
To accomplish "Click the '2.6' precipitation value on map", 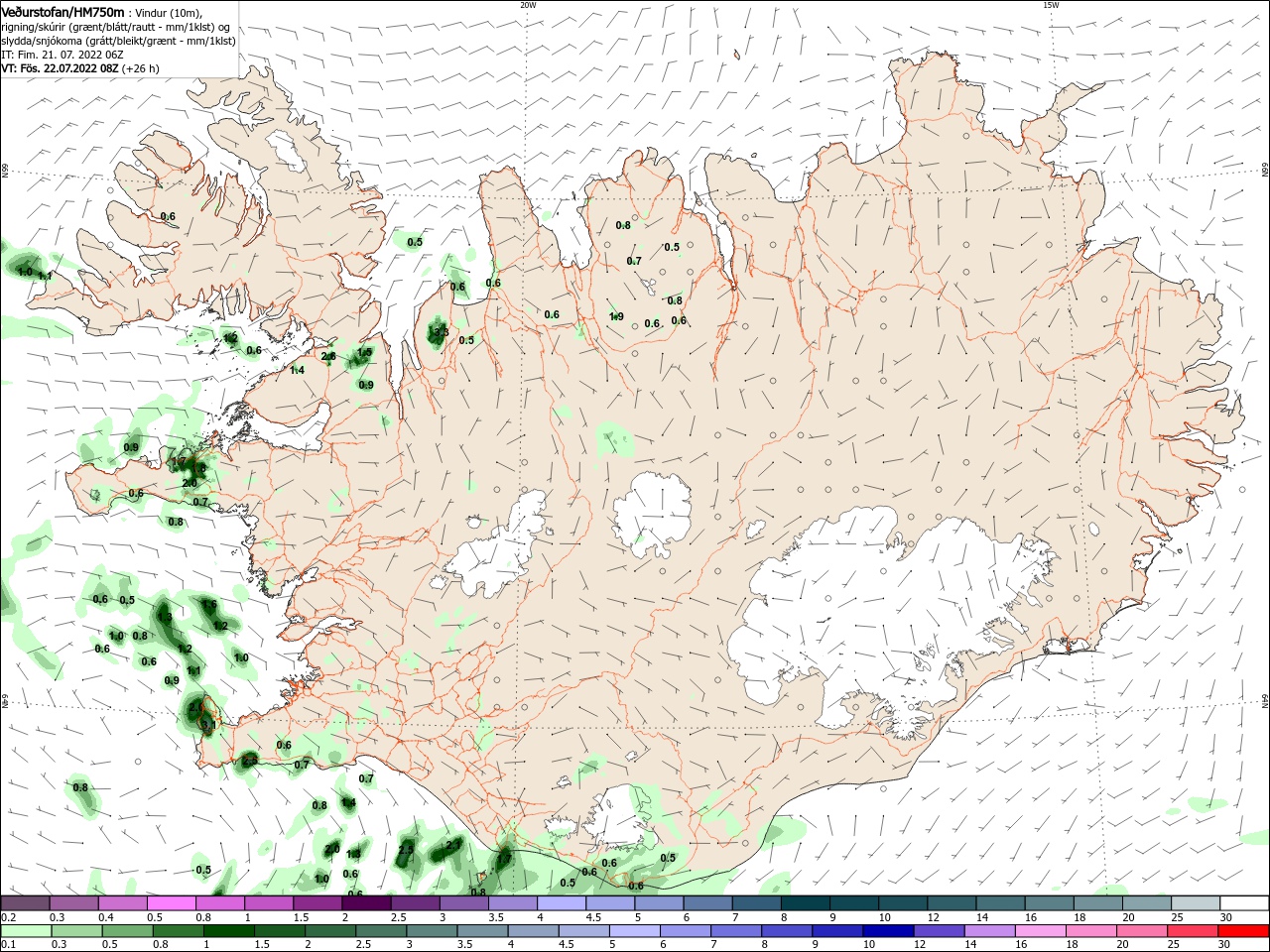I will 328,356.
